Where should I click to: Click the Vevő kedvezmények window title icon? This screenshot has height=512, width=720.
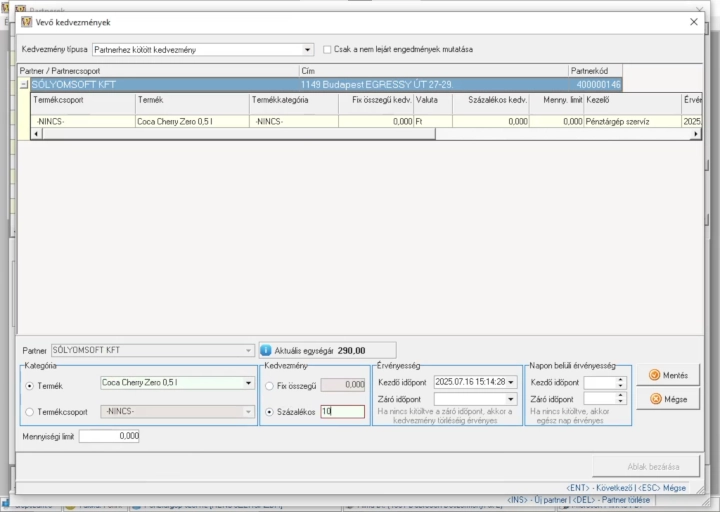(x=27, y=22)
